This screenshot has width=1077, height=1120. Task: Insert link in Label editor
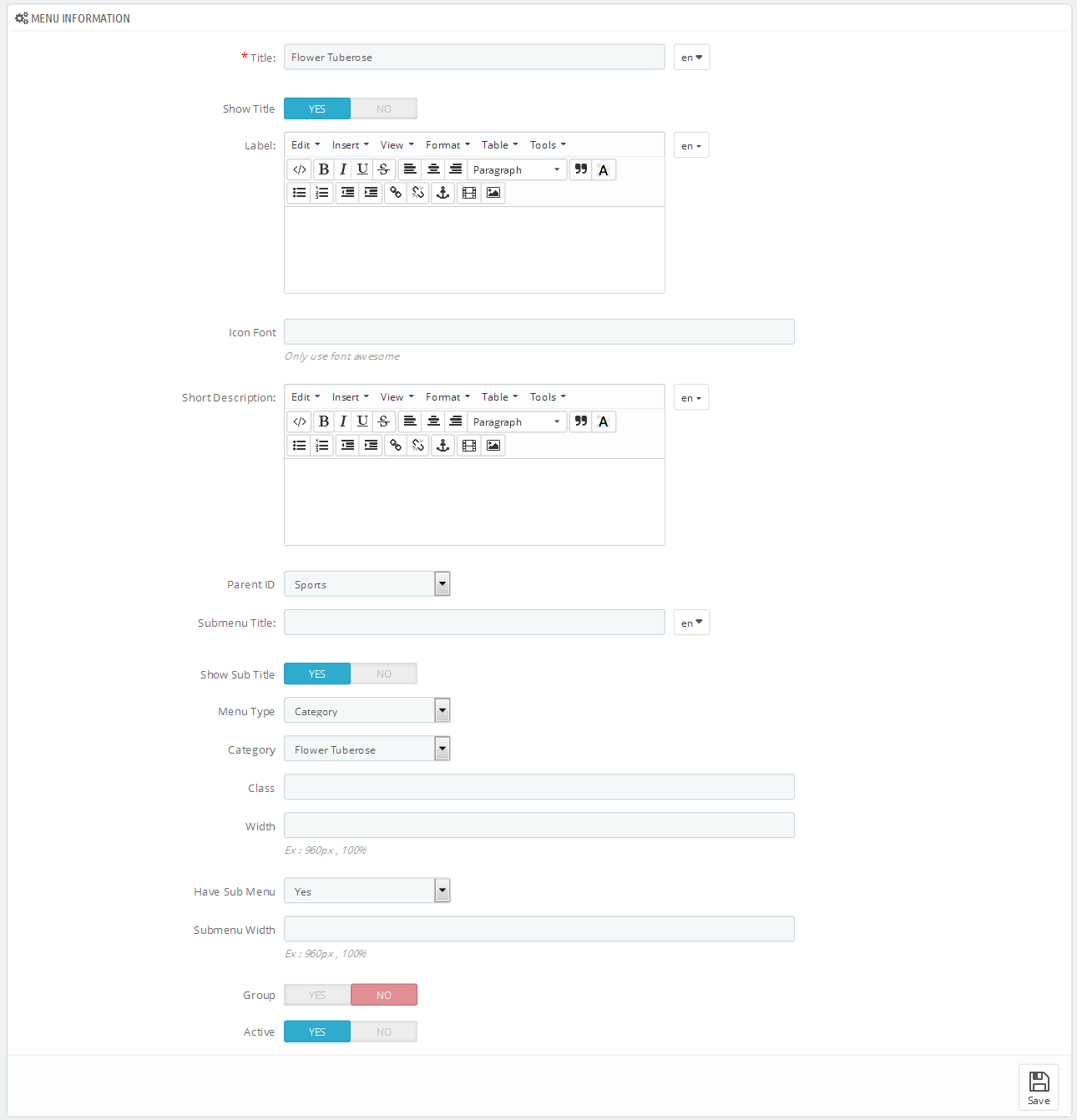click(396, 193)
